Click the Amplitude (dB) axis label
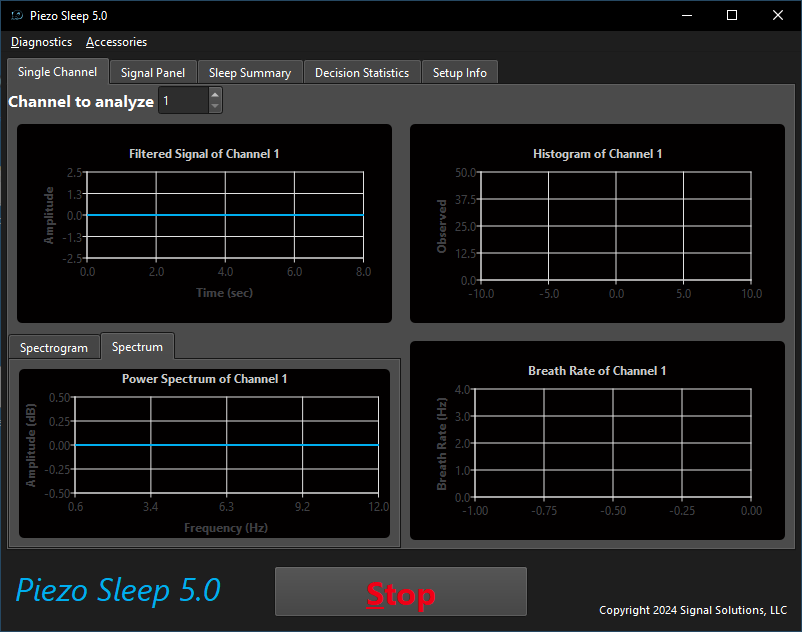The image size is (802, 632). tap(31, 445)
